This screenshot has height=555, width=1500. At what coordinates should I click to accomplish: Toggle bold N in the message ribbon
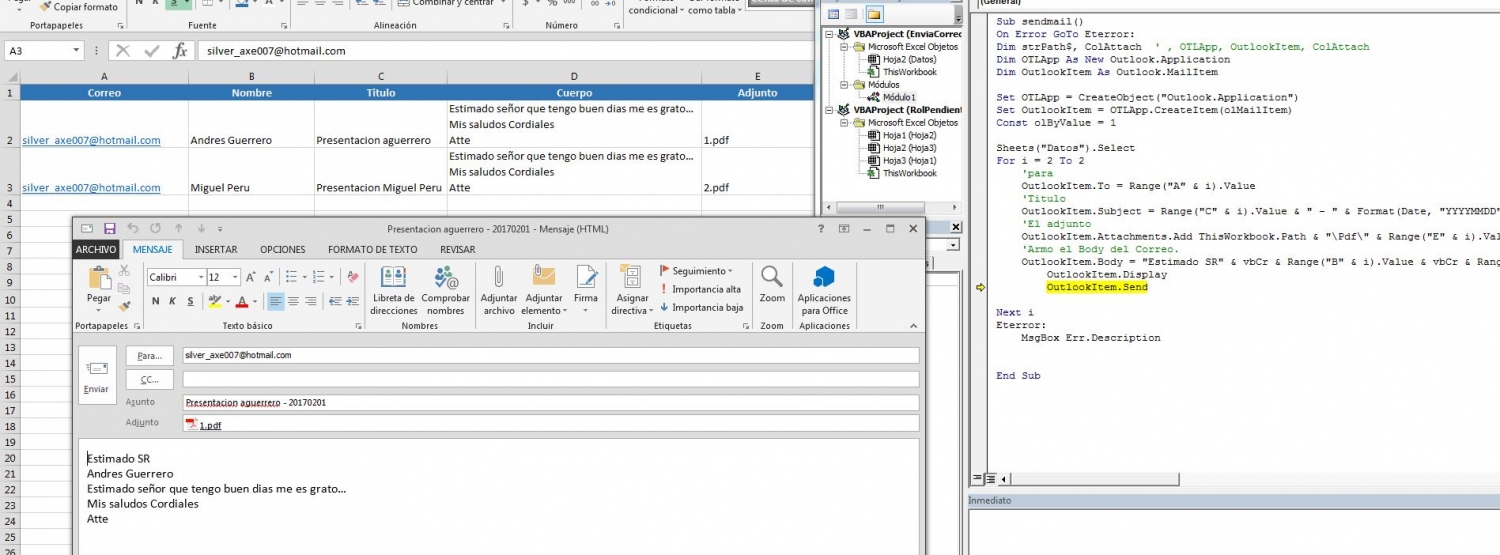[x=156, y=301]
